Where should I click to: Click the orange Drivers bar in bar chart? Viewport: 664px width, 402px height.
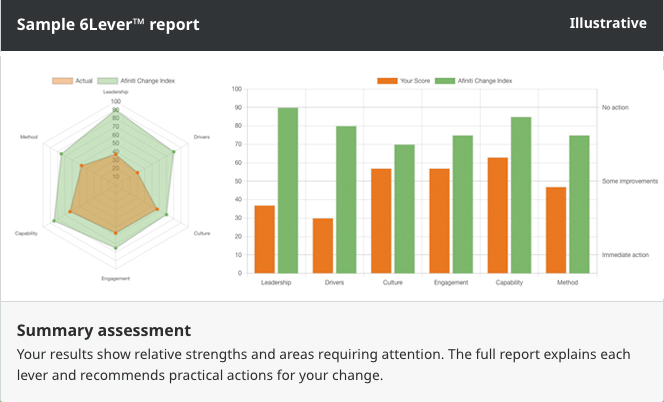(x=323, y=246)
